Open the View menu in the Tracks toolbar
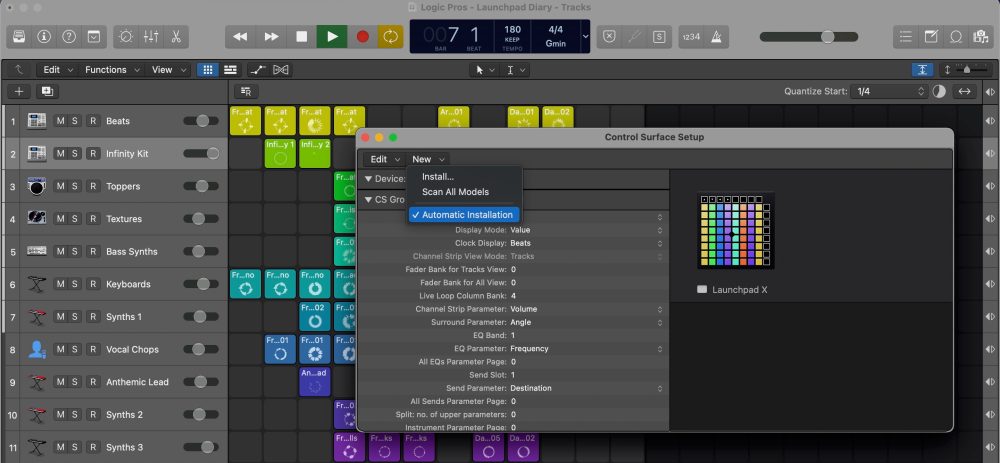This screenshot has height=463, width=1000. point(169,70)
